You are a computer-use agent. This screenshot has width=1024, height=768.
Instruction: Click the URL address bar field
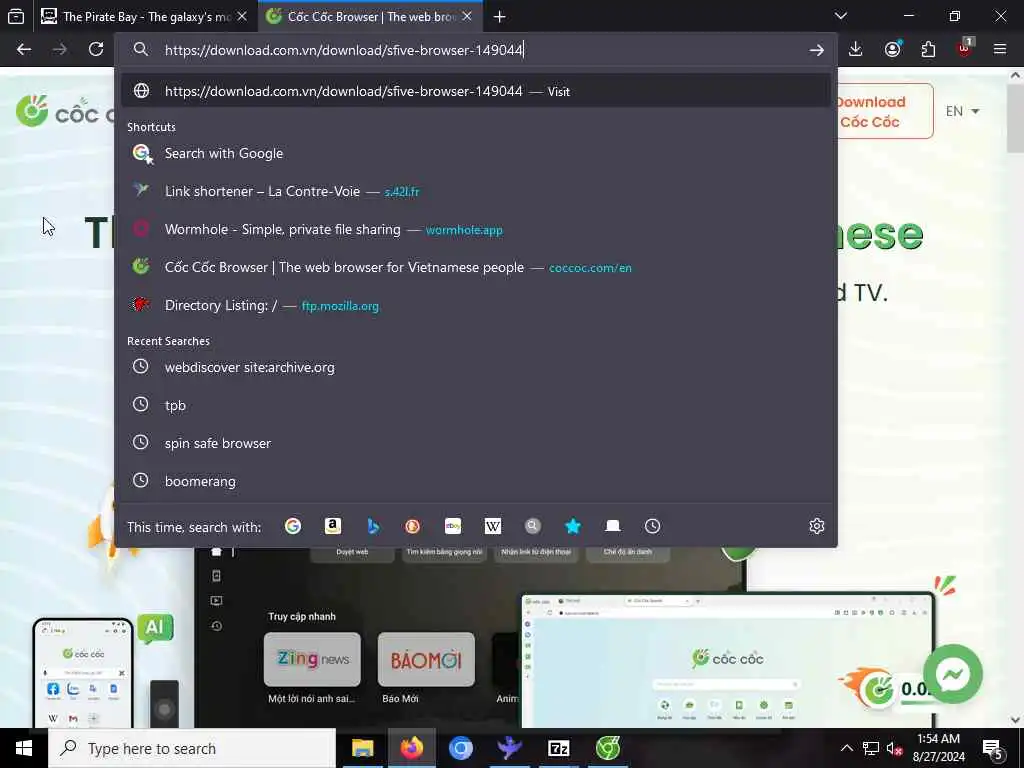475,50
